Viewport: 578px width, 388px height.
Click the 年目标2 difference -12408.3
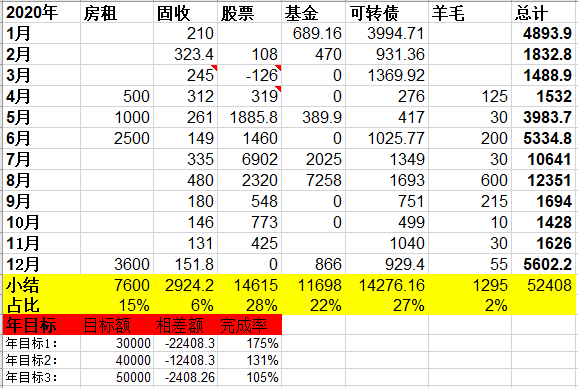(185, 360)
